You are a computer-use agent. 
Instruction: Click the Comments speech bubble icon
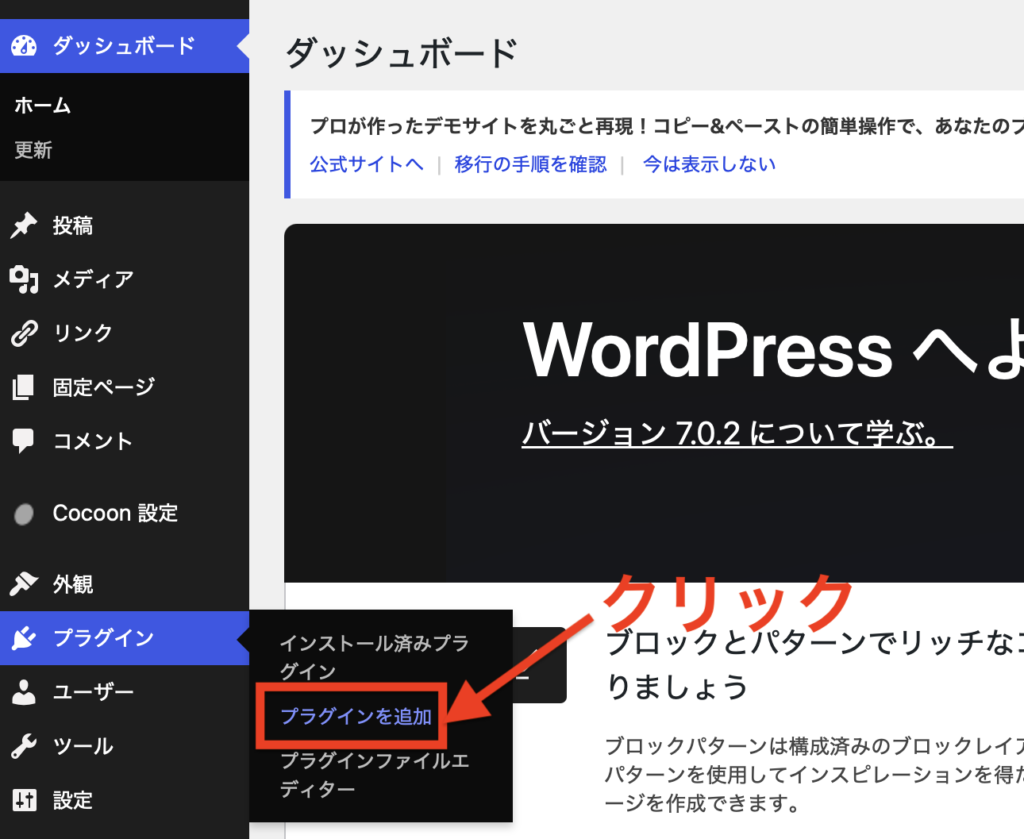[23, 441]
